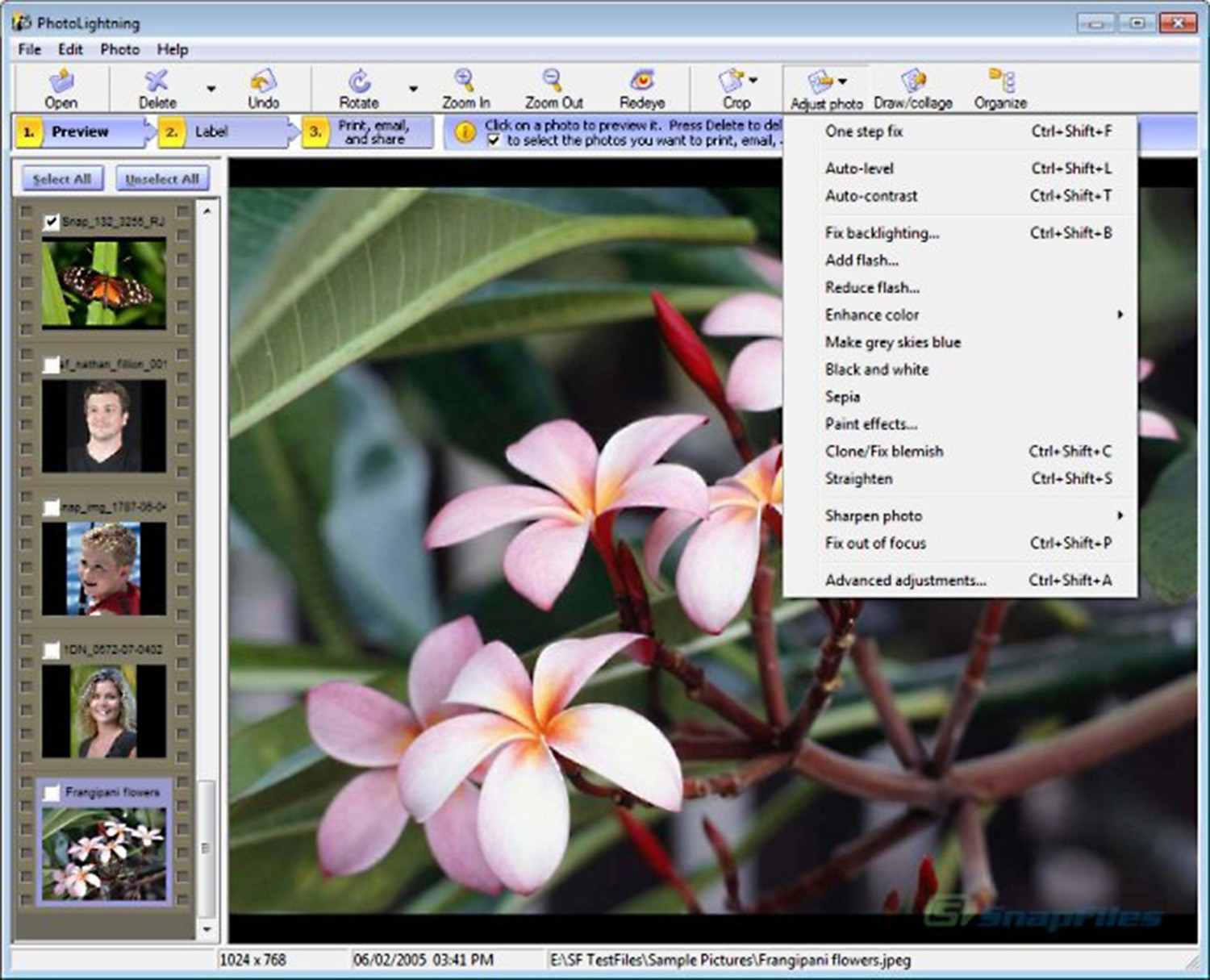
Task: Click the Adjust photo icon
Action: coord(820,81)
